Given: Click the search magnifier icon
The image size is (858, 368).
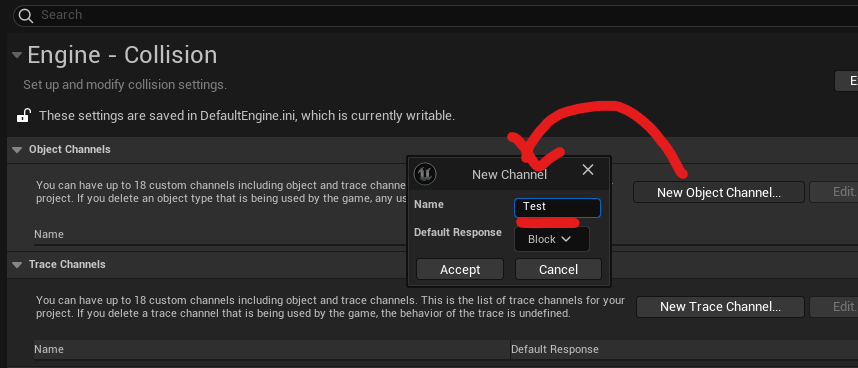Looking at the screenshot, I should point(26,16).
